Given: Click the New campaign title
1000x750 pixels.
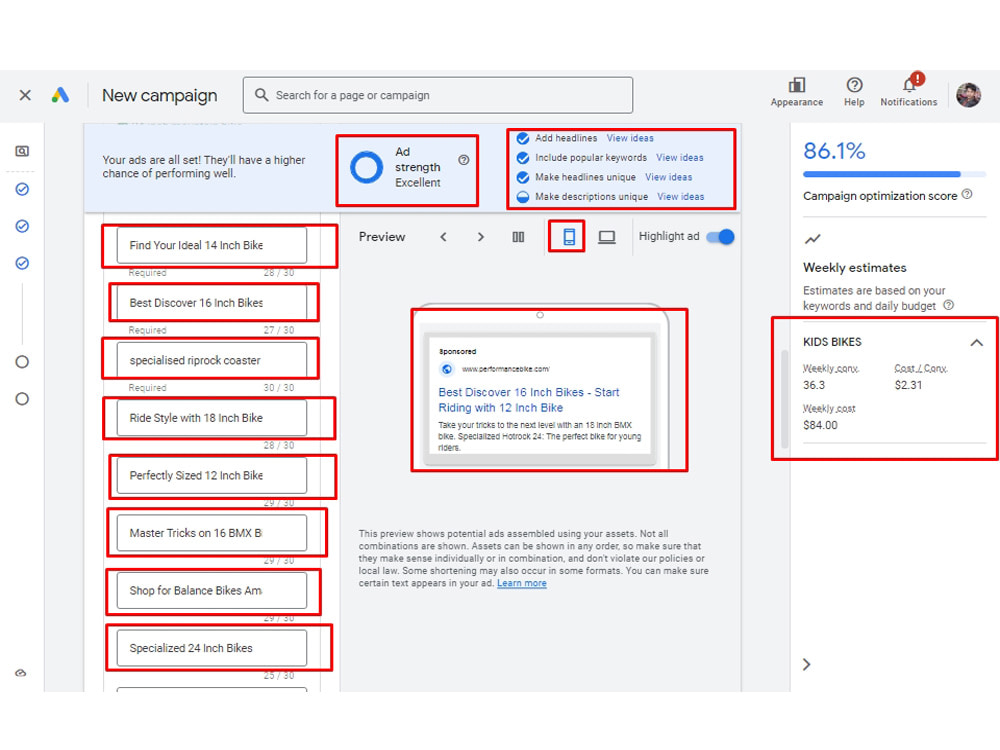Looking at the screenshot, I should [x=159, y=96].
